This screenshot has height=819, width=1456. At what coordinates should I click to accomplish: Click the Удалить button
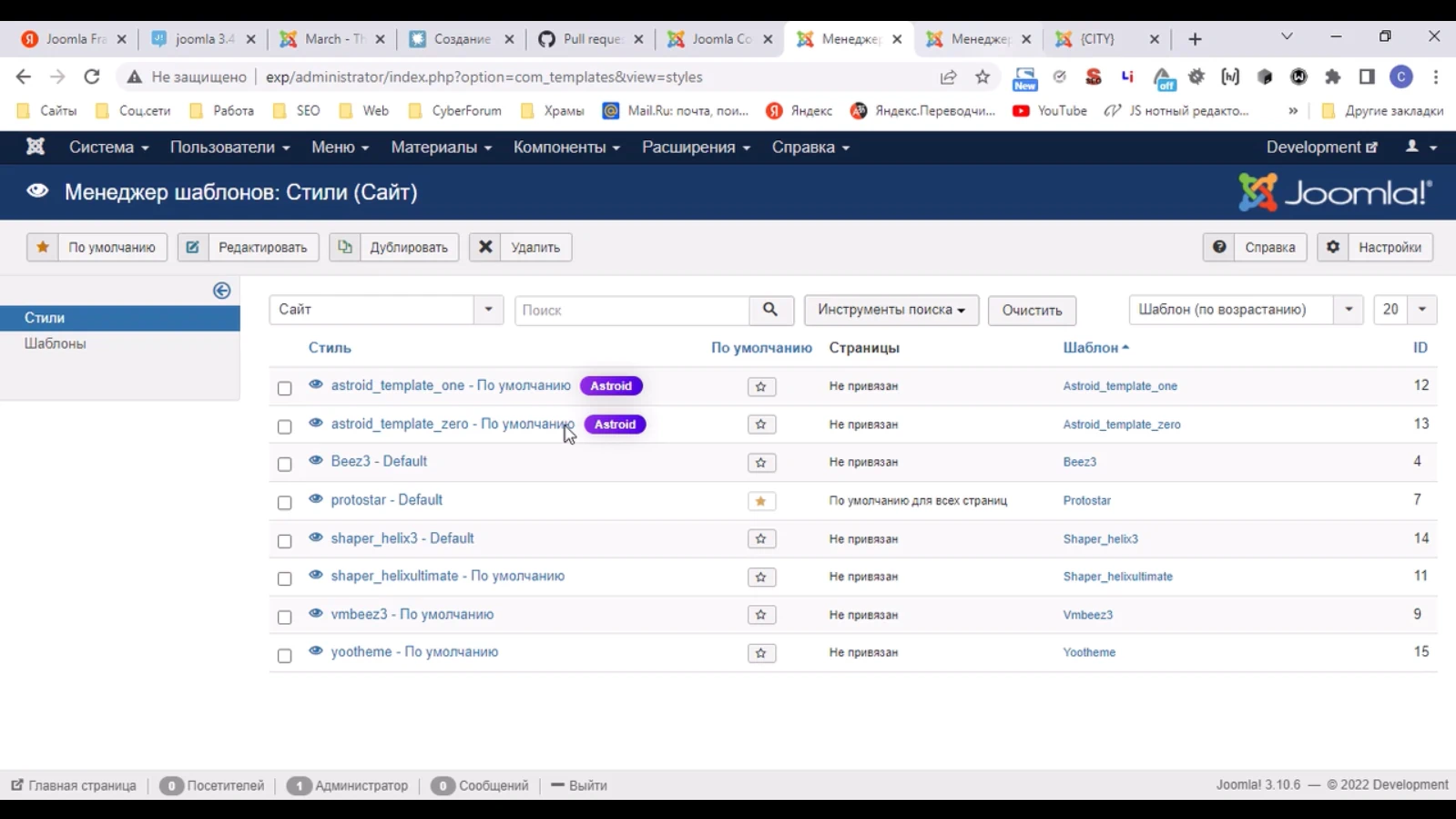520,247
